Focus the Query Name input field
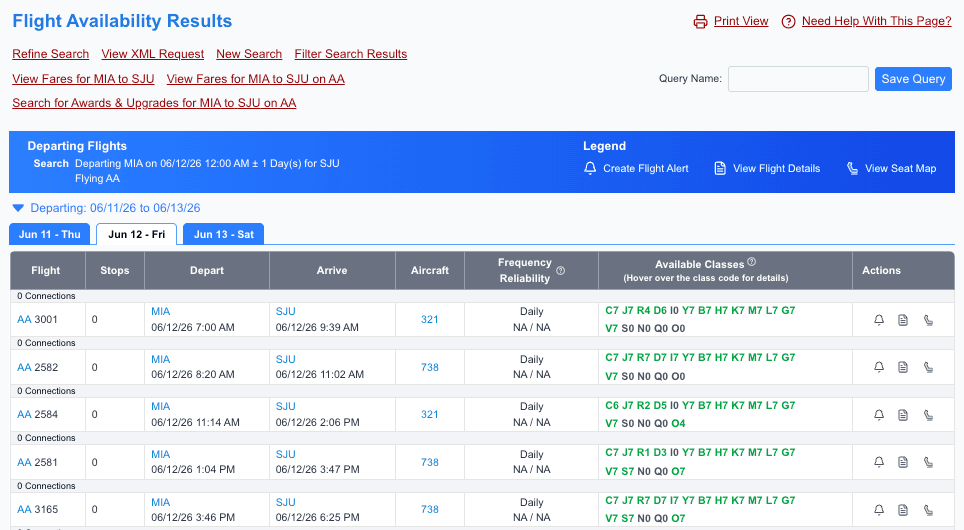Viewport: 964px width, 530px height. (798, 79)
